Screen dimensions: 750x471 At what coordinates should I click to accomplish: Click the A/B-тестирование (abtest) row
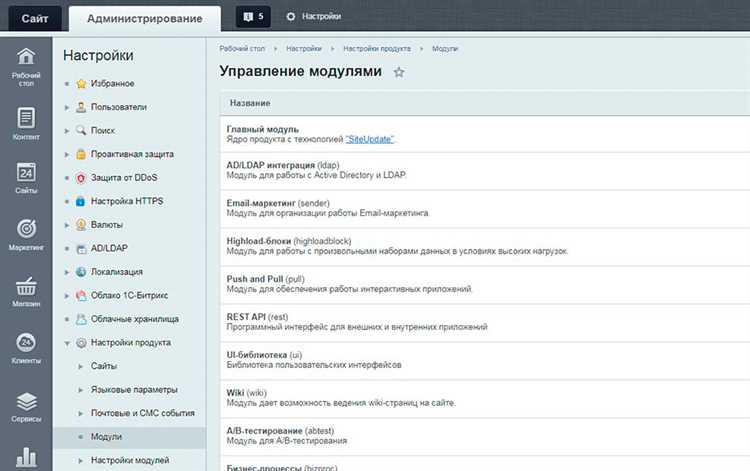pyautogui.click(x=485, y=436)
